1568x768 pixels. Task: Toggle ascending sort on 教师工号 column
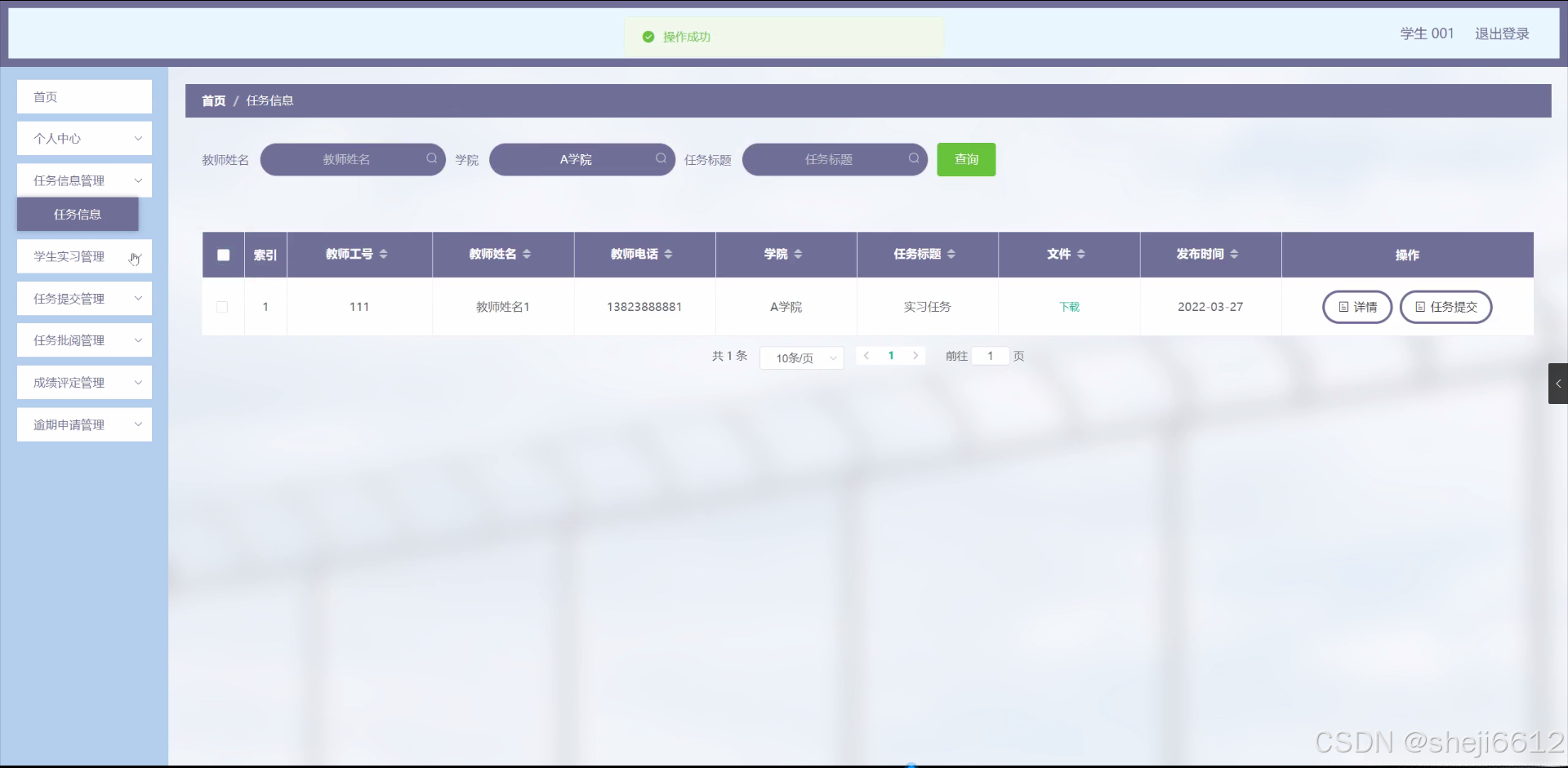click(x=384, y=250)
